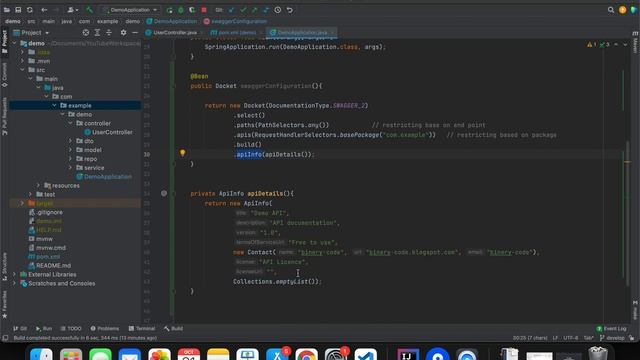The height and width of the screenshot is (360, 640).
Task: Expand the model package
Action: (x=70, y=150)
